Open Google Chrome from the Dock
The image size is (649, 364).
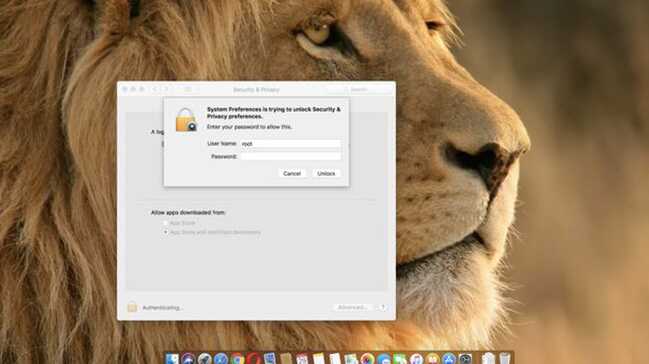coord(237,358)
